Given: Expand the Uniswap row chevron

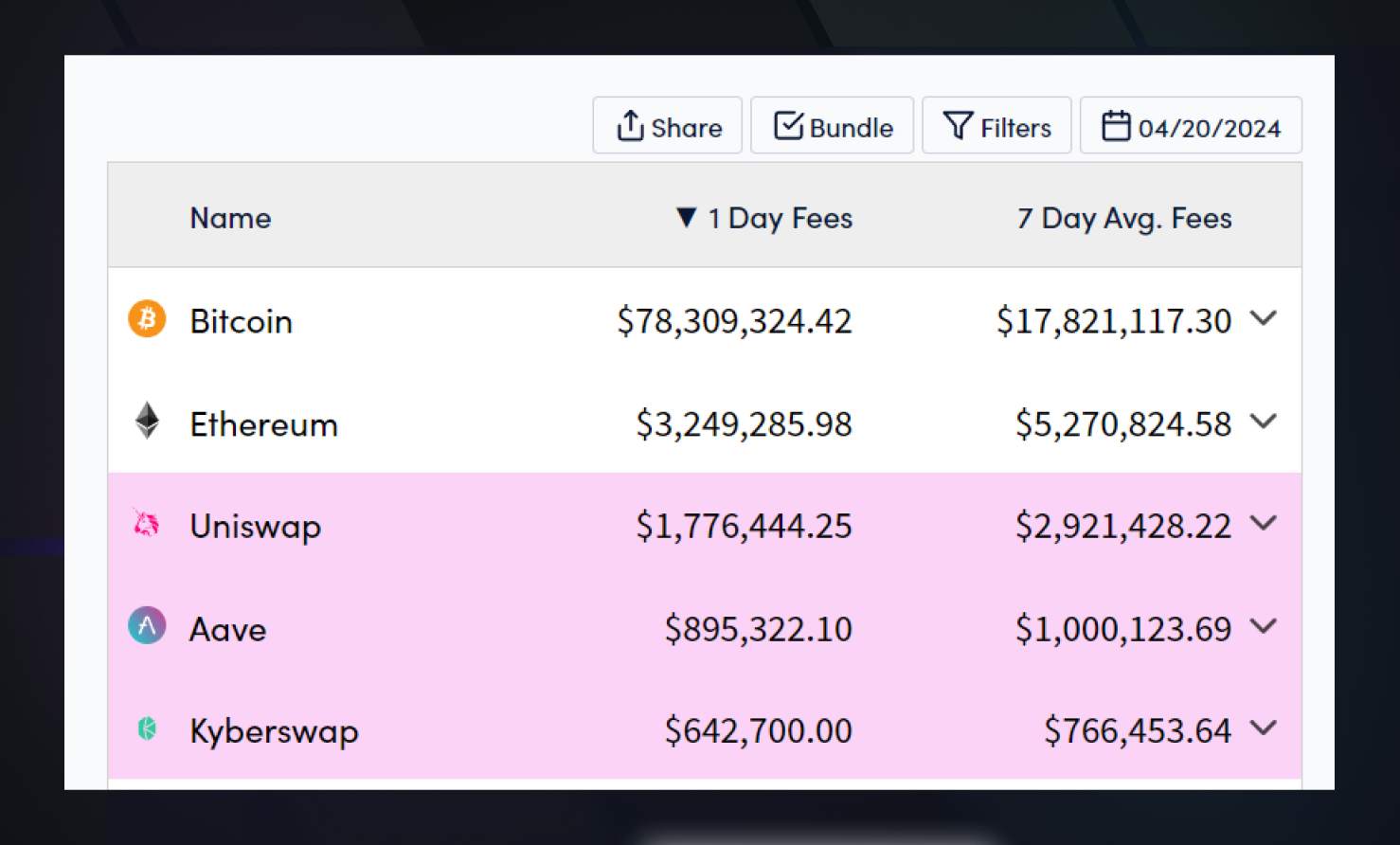Looking at the screenshot, I should (x=1264, y=523).
